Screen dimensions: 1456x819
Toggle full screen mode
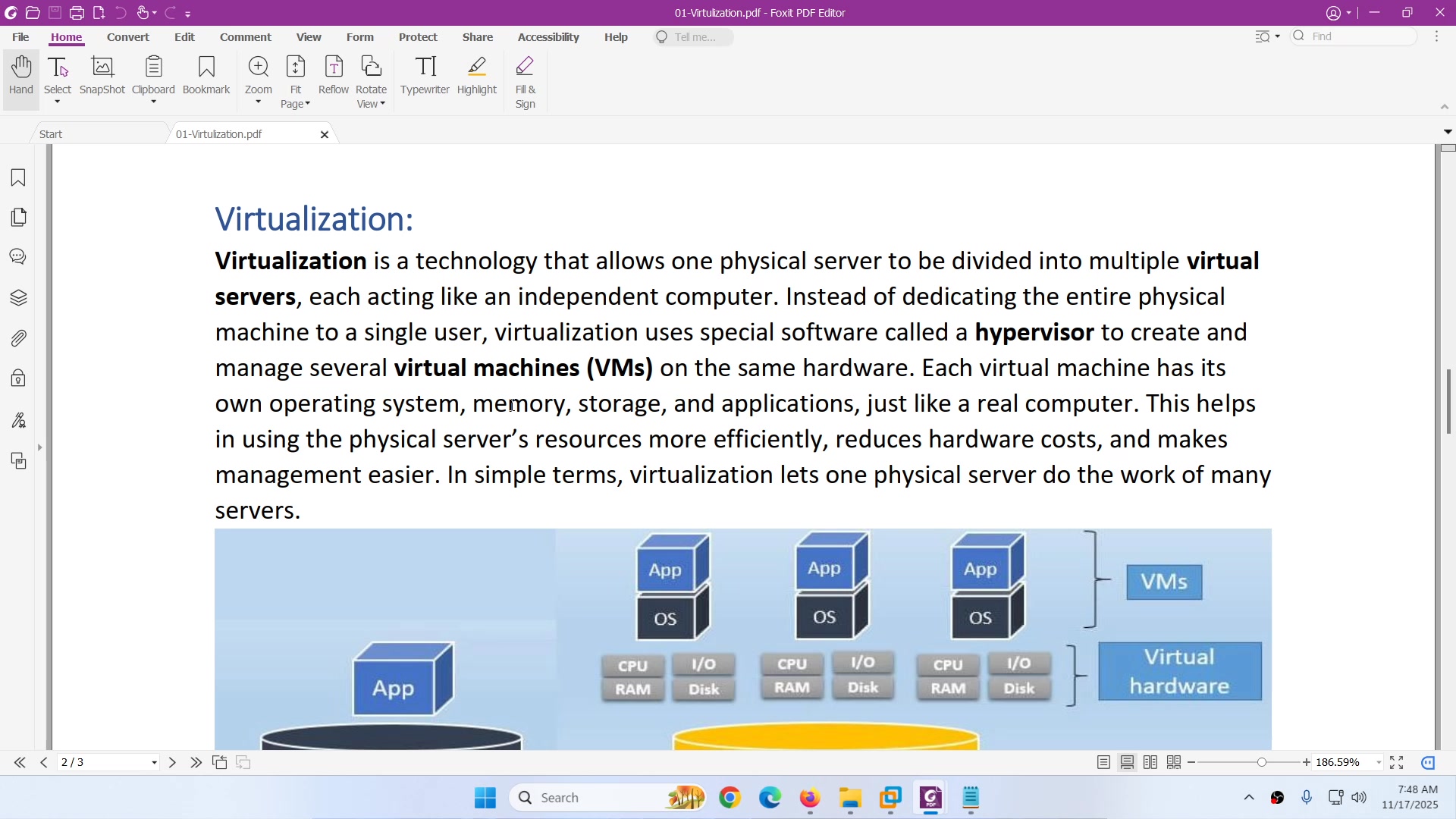1398,763
